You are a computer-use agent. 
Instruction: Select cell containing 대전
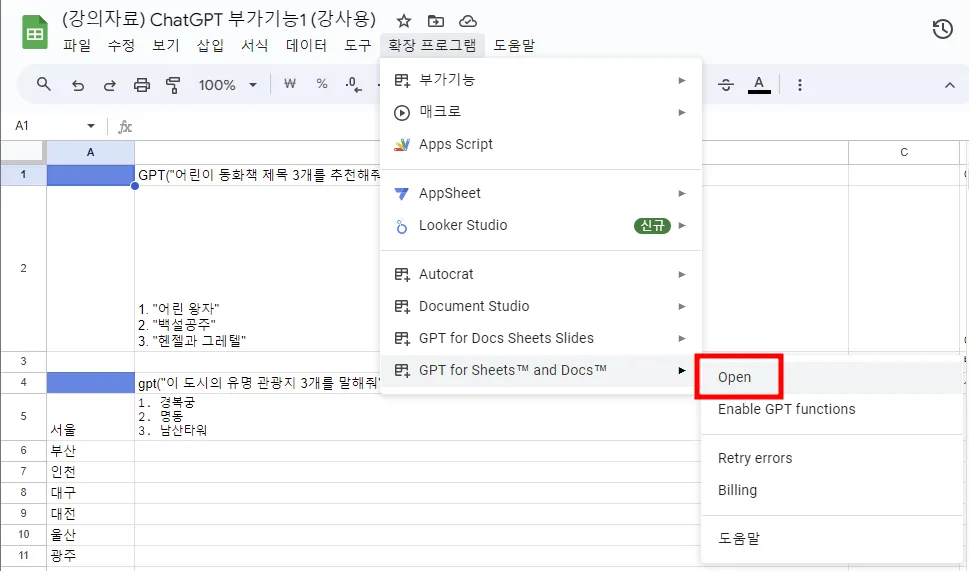coord(90,514)
